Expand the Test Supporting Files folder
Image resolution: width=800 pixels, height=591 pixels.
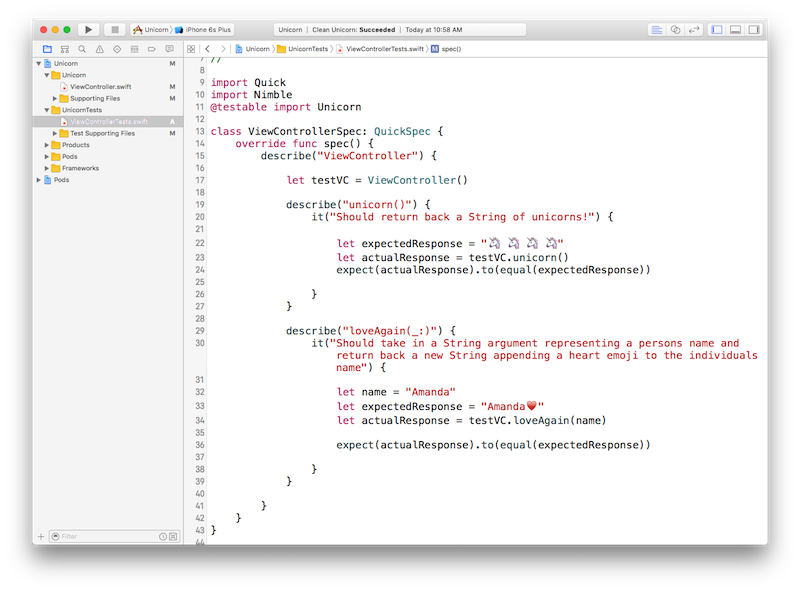tap(55, 133)
